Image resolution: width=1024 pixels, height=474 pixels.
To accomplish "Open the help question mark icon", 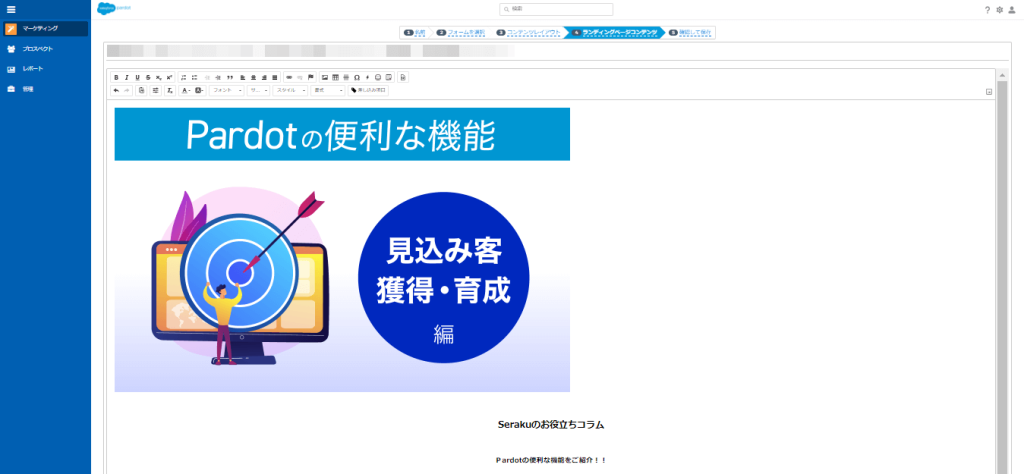I will (x=987, y=10).
